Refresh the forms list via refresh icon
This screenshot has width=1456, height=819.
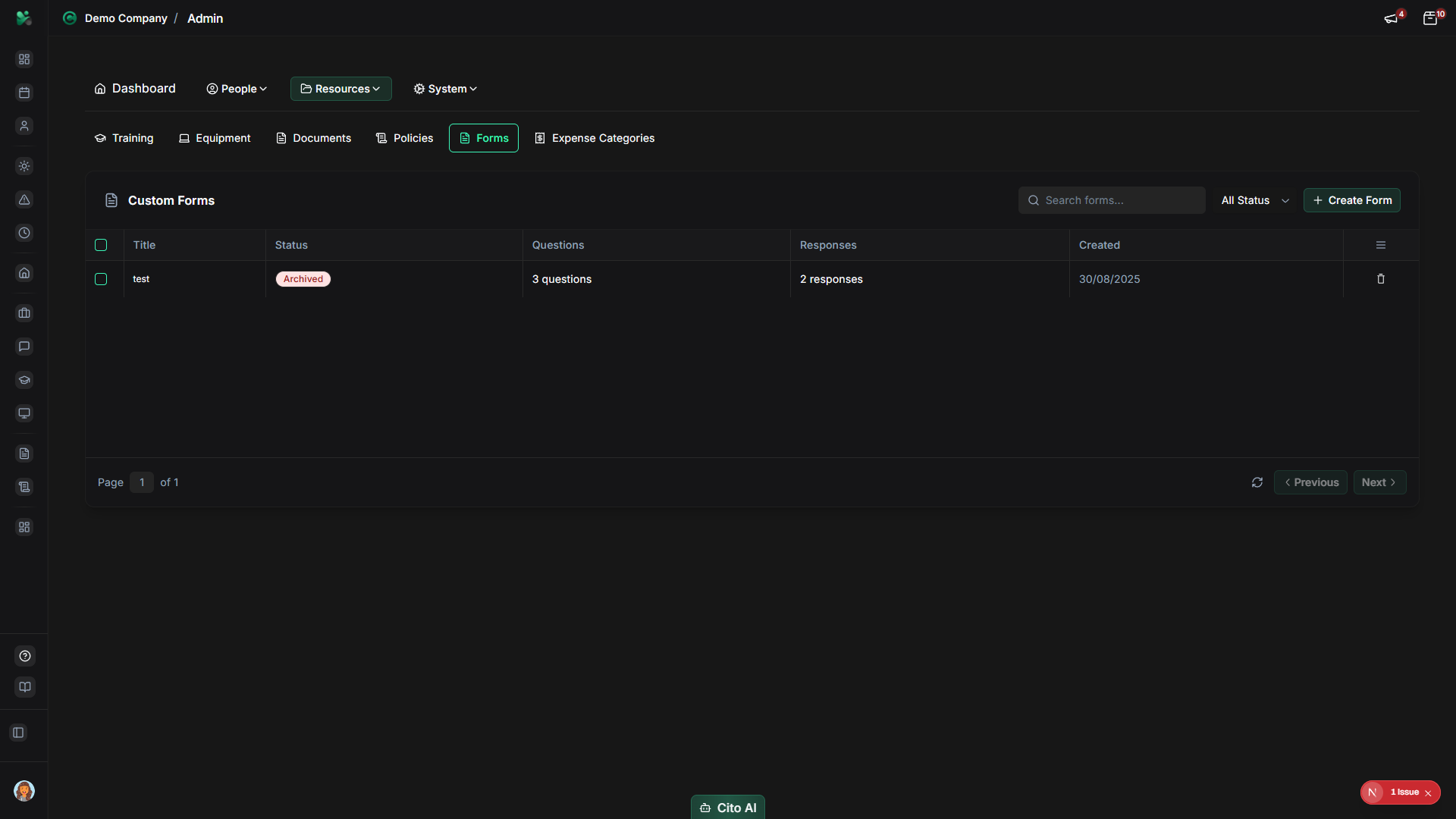coord(1257,482)
